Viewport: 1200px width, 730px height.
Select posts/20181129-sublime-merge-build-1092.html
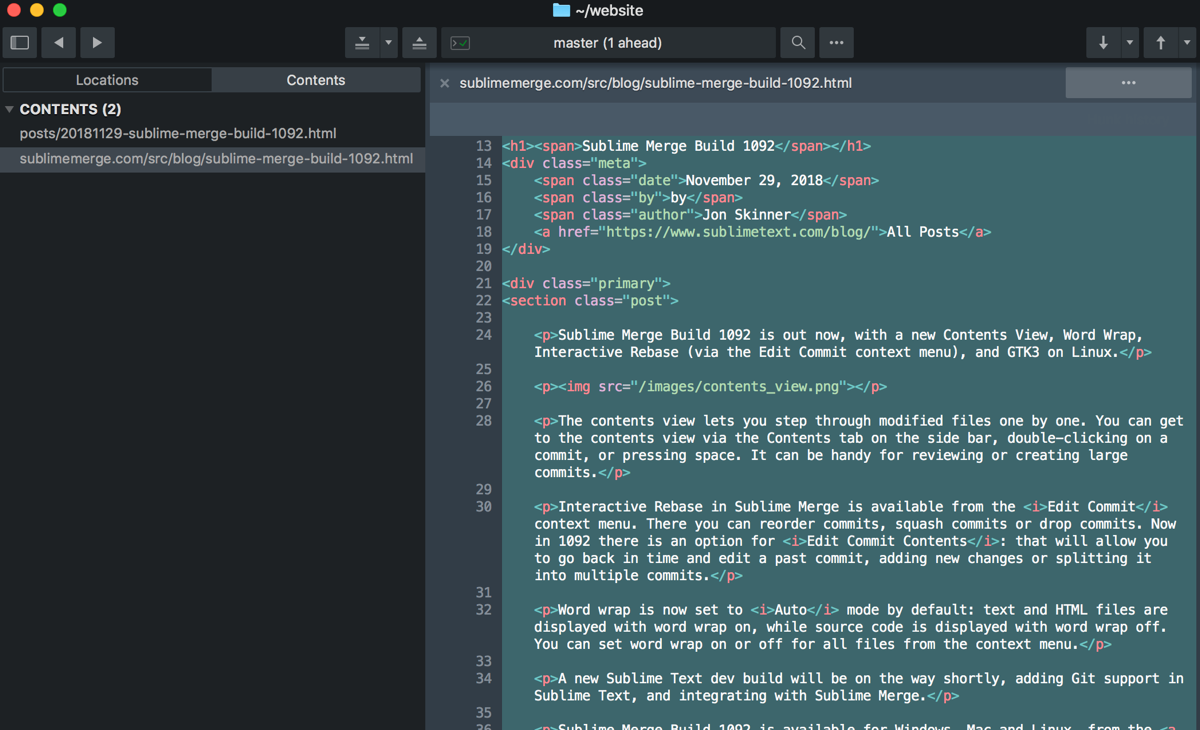177,132
